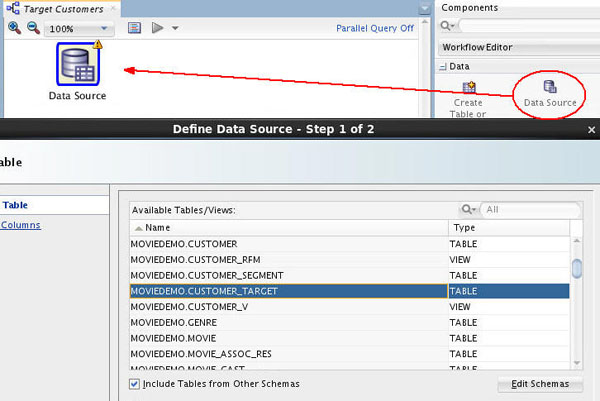
Task: Run the workflow with the play button
Action: pyautogui.click(x=157, y=28)
